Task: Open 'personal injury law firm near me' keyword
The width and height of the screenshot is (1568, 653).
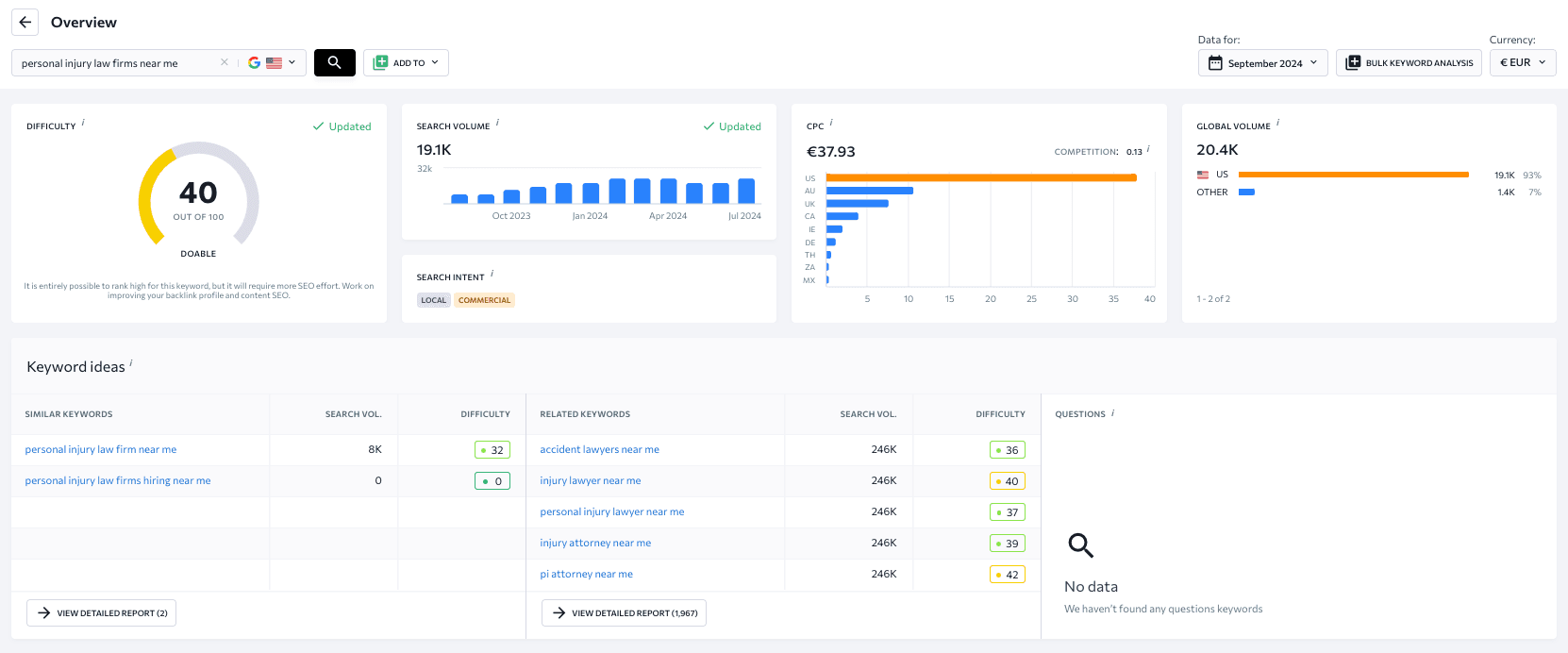Action: pyautogui.click(x=101, y=450)
